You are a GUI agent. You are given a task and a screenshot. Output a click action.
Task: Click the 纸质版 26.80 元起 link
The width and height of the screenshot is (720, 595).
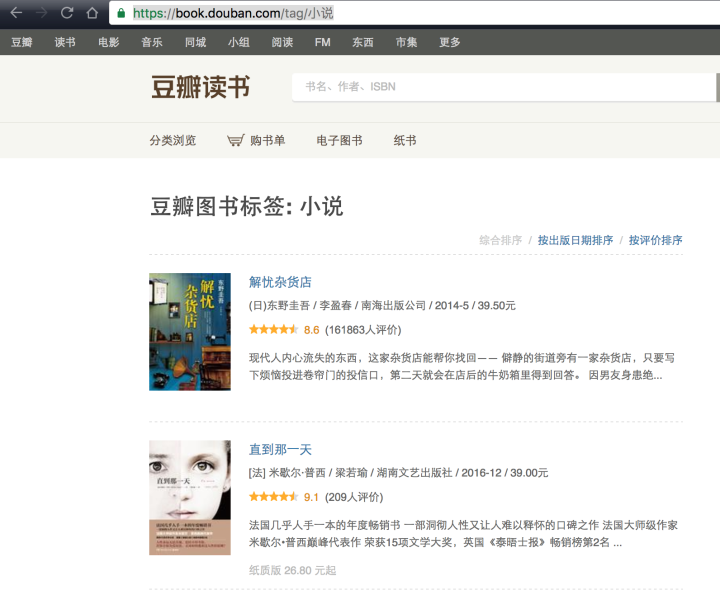coord(292,570)
